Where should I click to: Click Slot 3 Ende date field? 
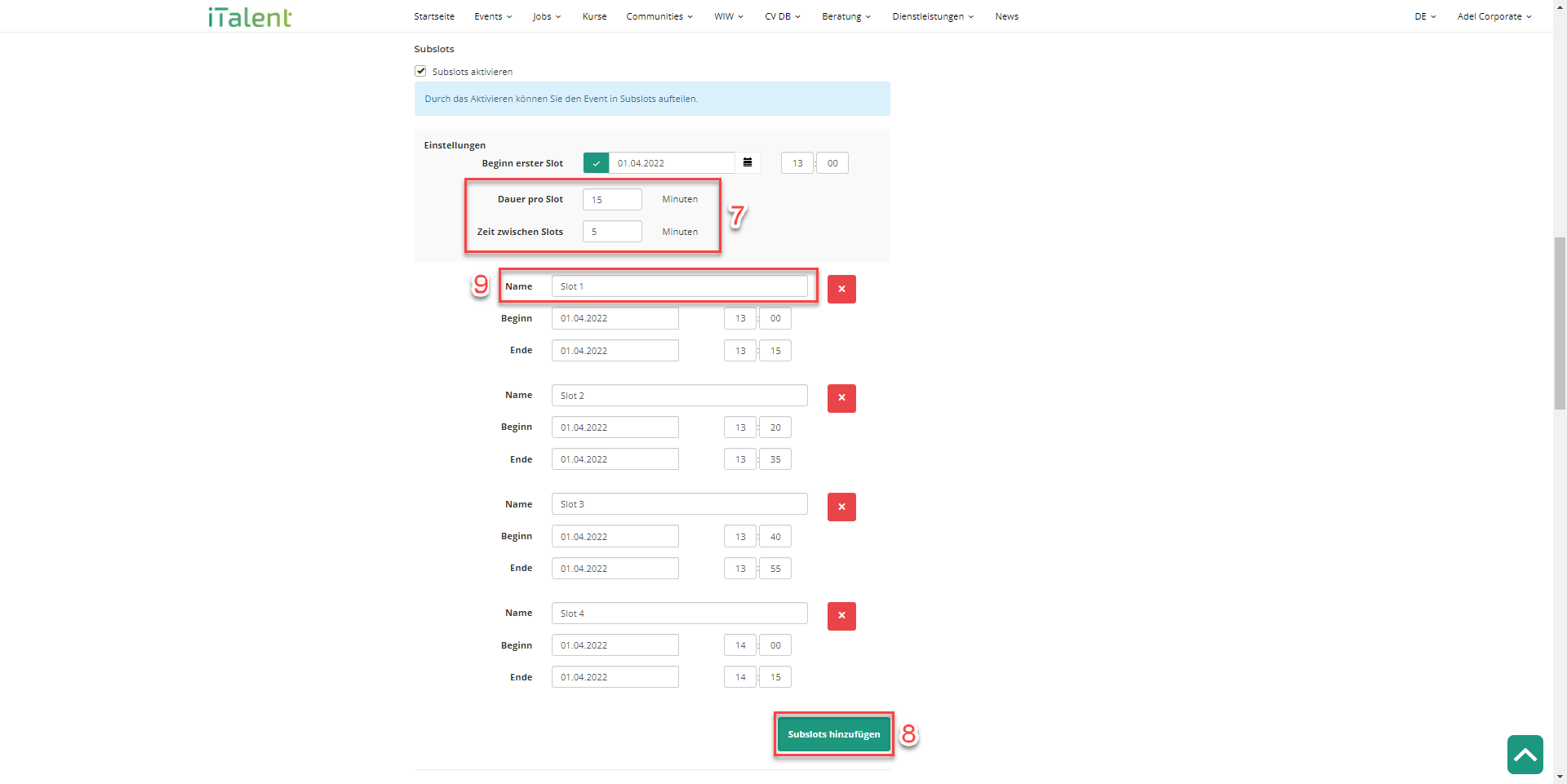615,569
